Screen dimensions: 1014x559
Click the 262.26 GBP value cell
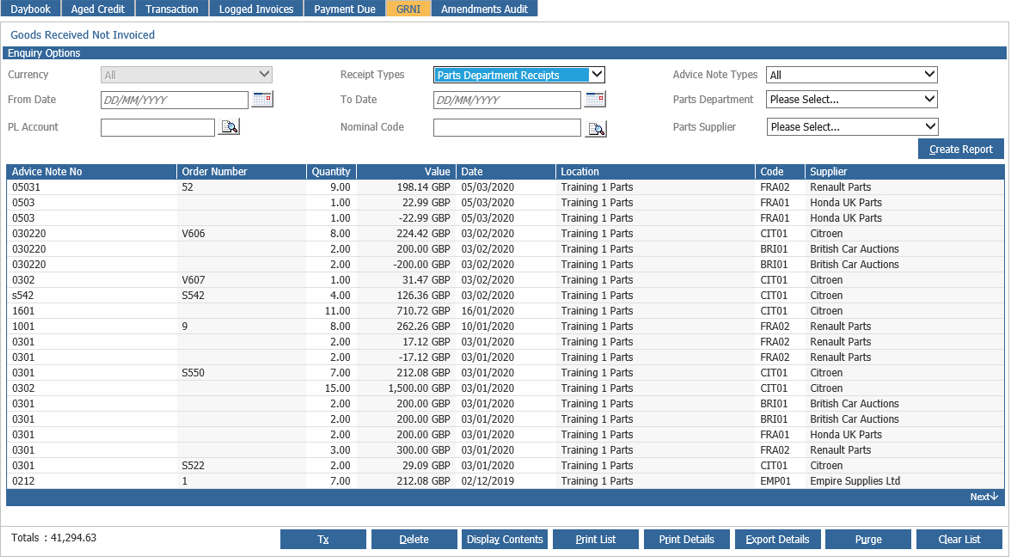(406, 327)
